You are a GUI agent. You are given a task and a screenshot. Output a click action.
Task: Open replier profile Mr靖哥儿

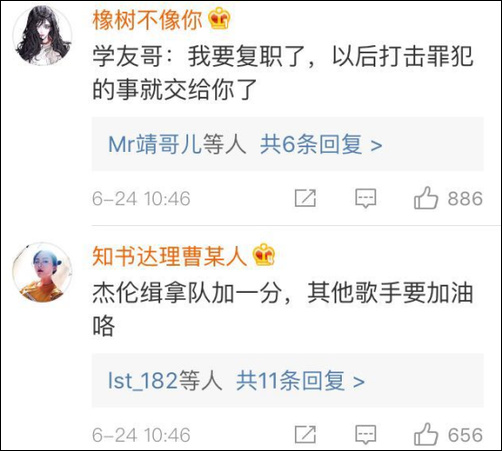(155, 144)
